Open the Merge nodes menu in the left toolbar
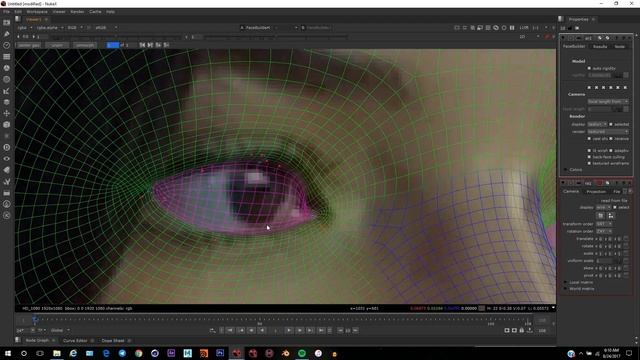 click(7, 102)
